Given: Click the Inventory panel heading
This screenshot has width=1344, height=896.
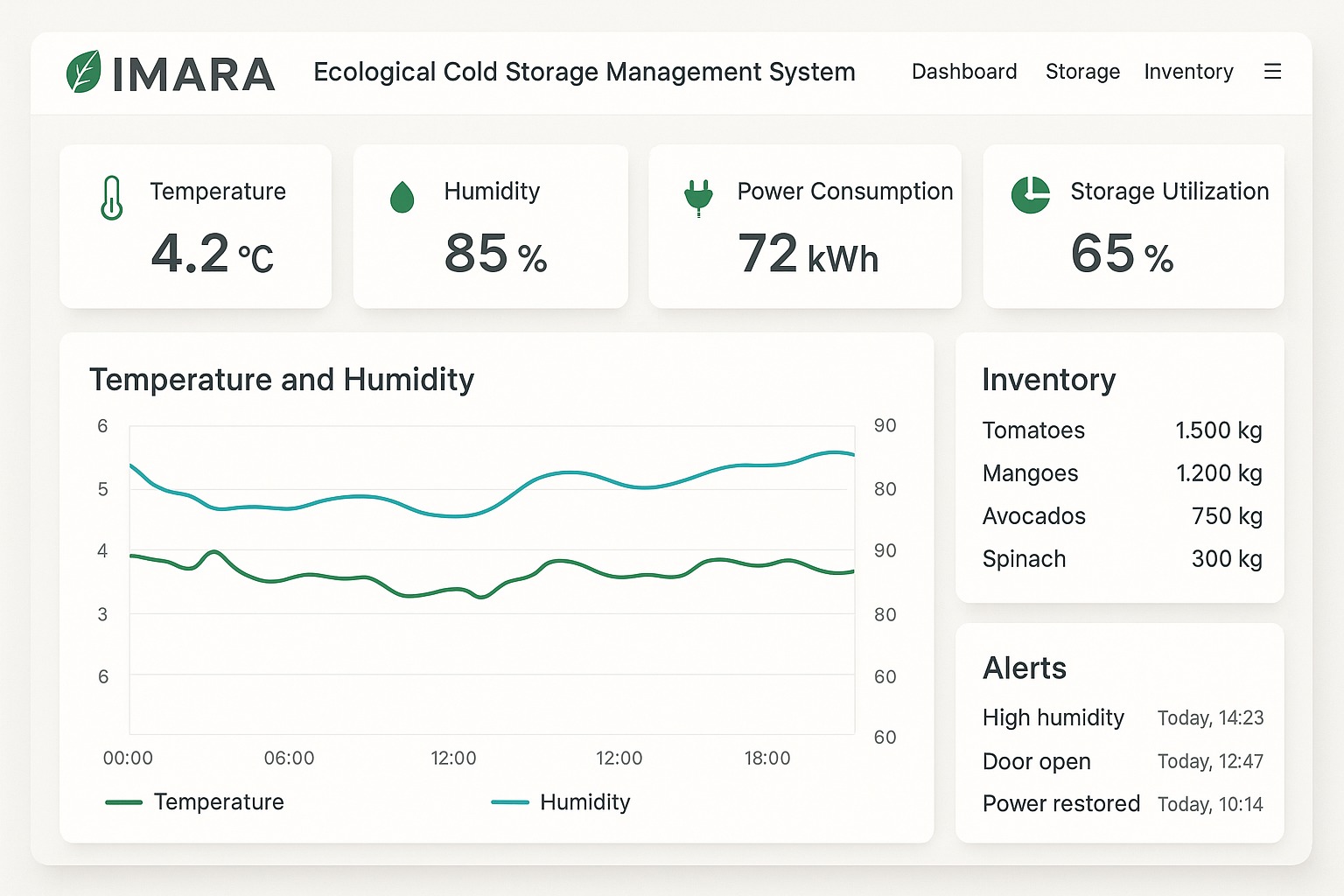Looking at the screenshot, I should [1048, 381].
